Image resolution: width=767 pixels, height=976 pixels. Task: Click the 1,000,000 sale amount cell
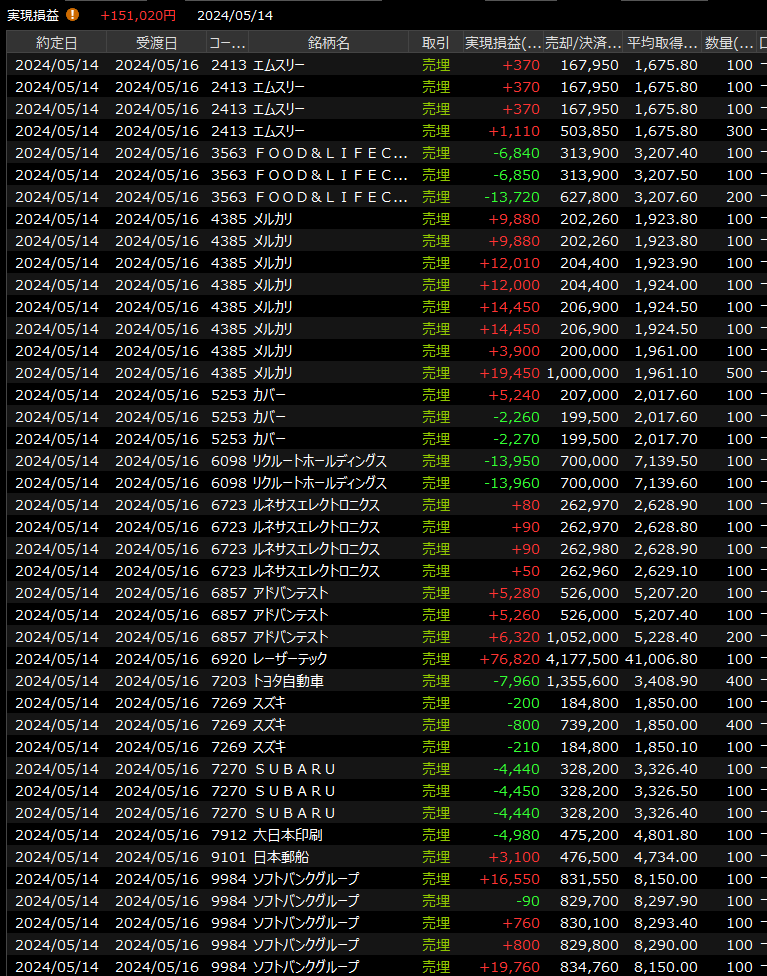click(x=583, y=373)
